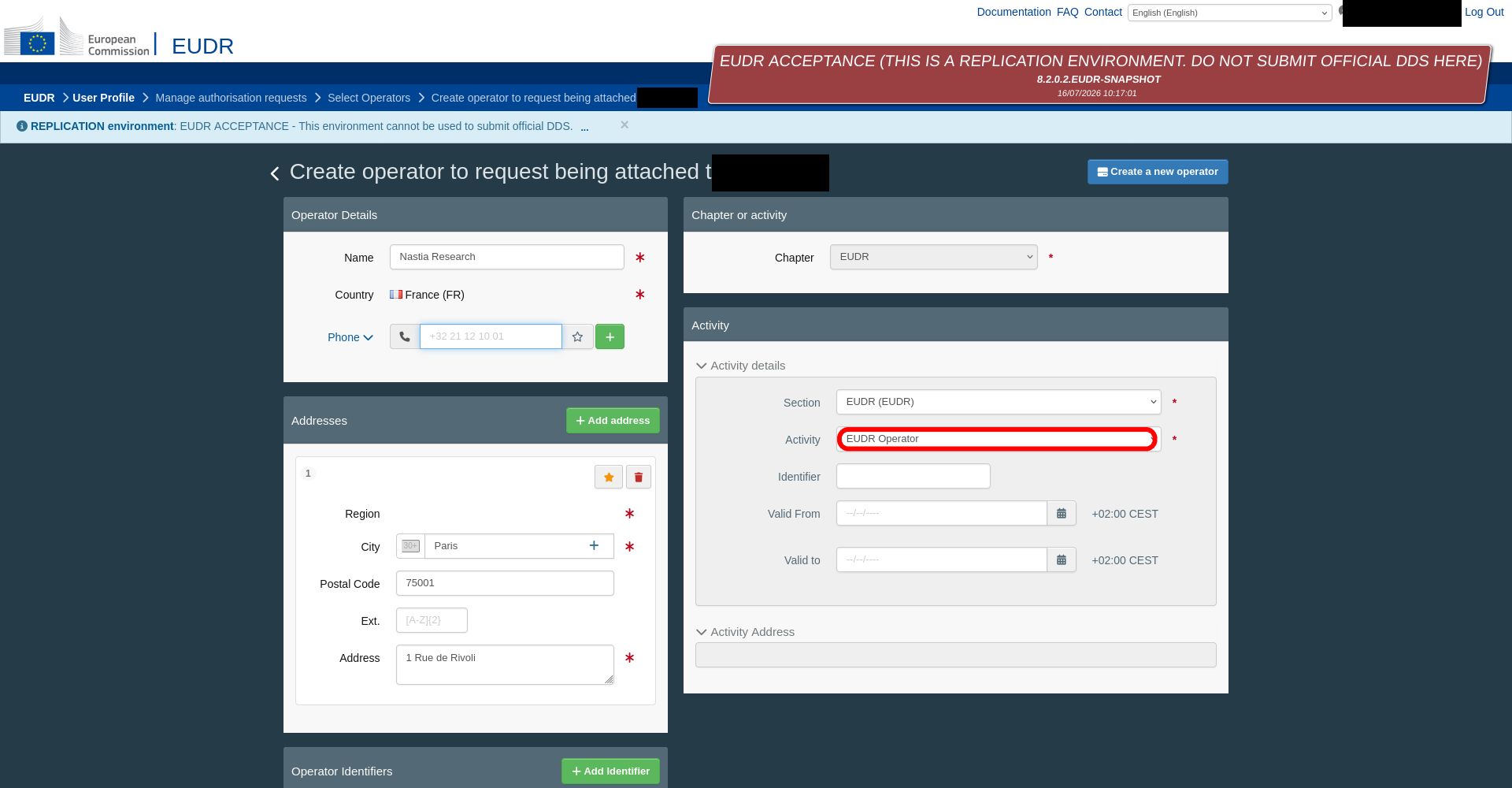The height and width of the screenshot is (788, 1512).
Task: Click the European Commission logo
Action: [x=77, y=37]
